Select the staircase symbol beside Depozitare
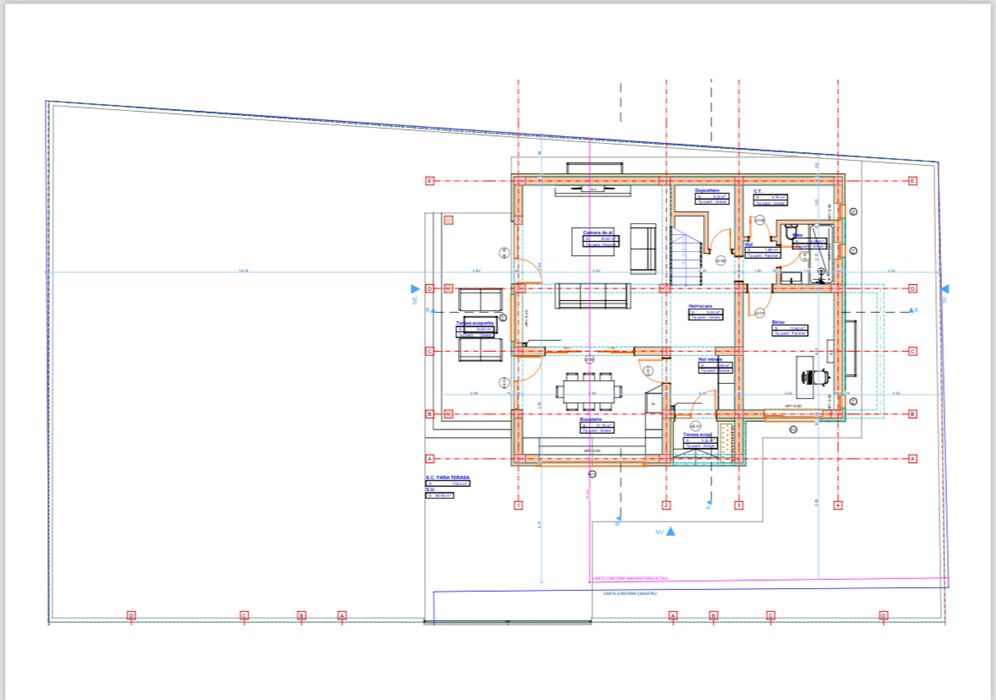 click(x=687, y=257)
